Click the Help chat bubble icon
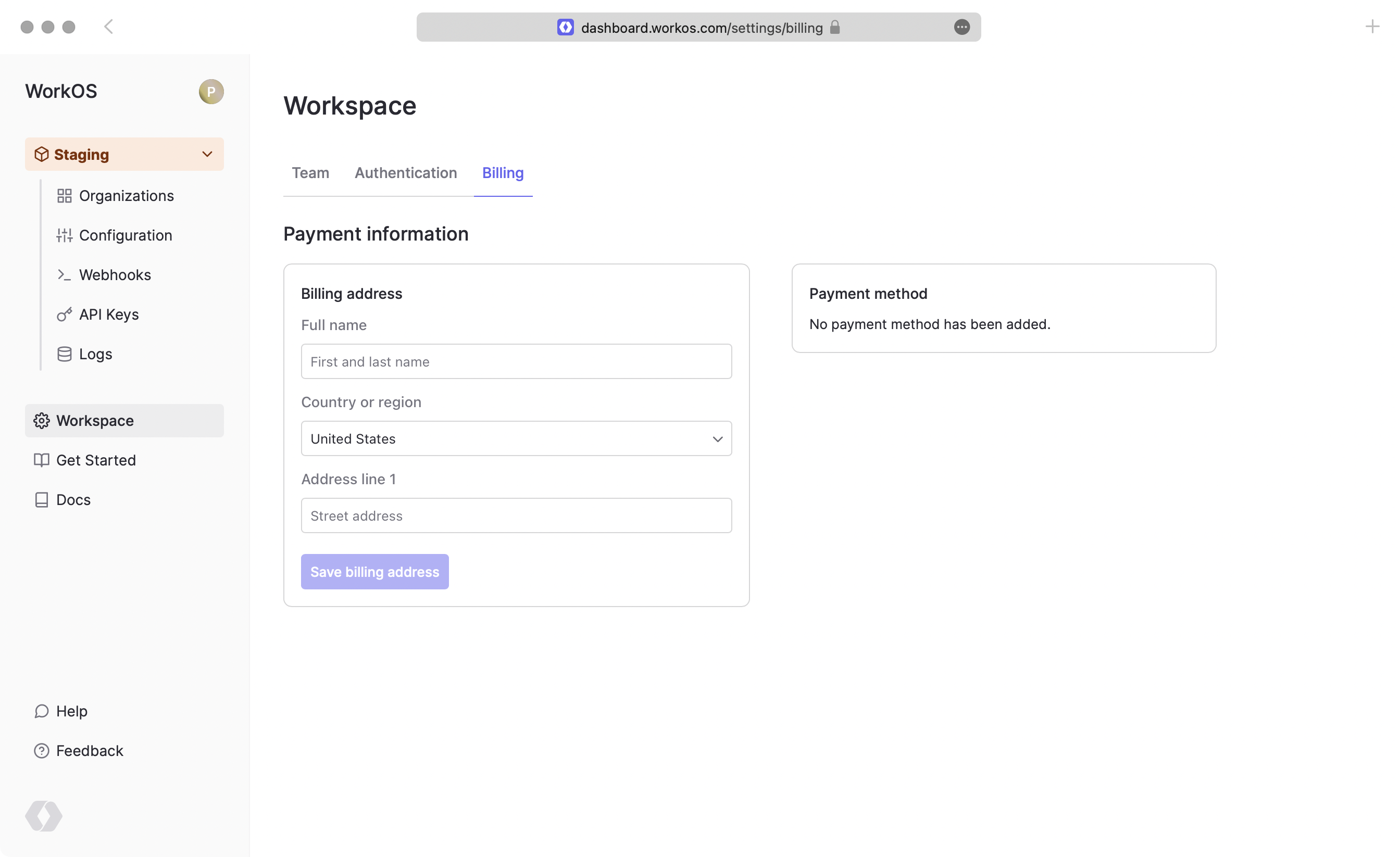This screenshot has width=1400, height=857. coord(42,711)
